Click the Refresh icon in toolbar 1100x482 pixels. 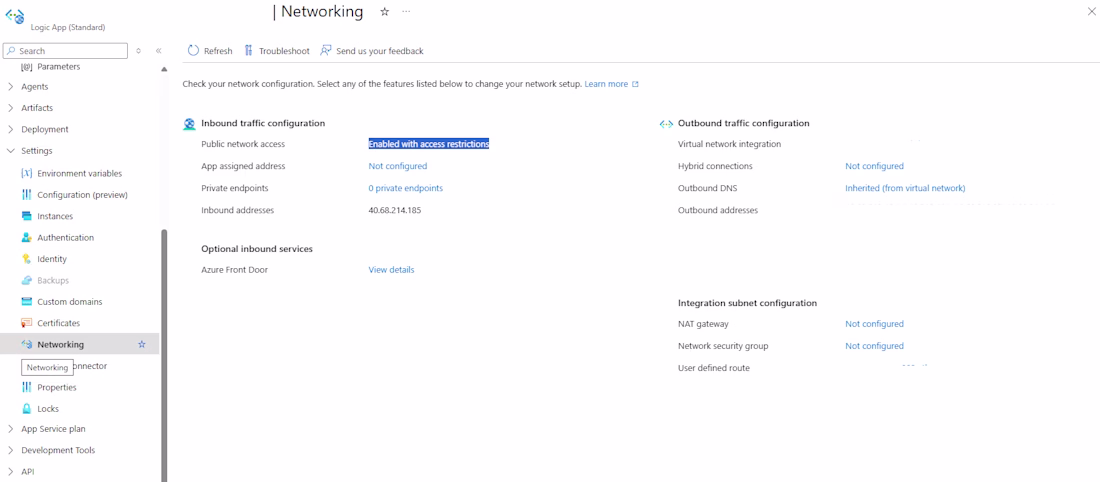[193, 50]
